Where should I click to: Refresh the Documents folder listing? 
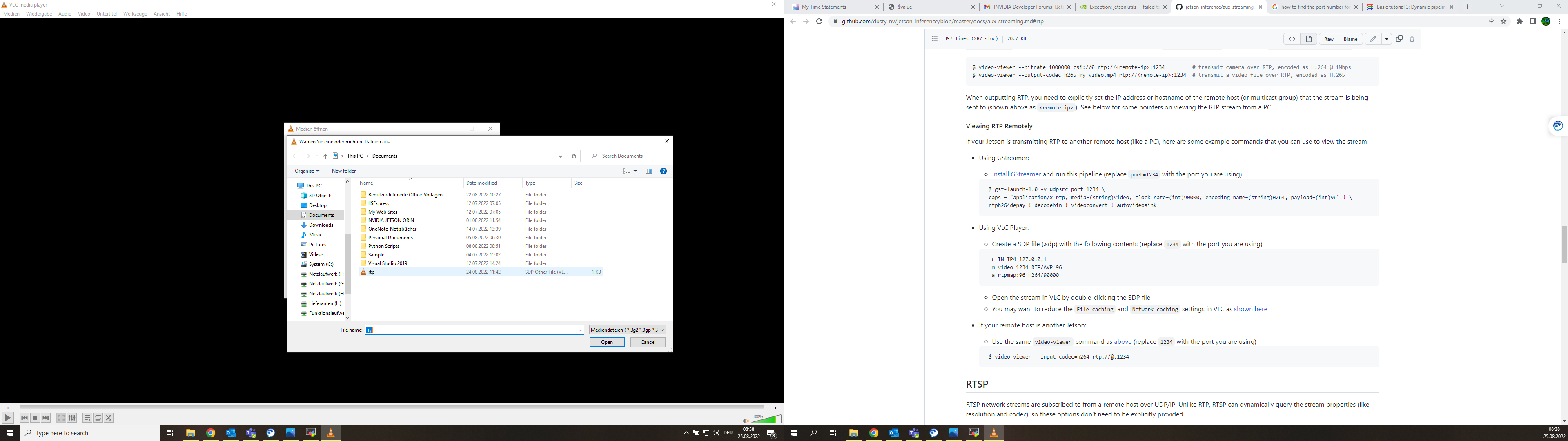pos(573,156)
